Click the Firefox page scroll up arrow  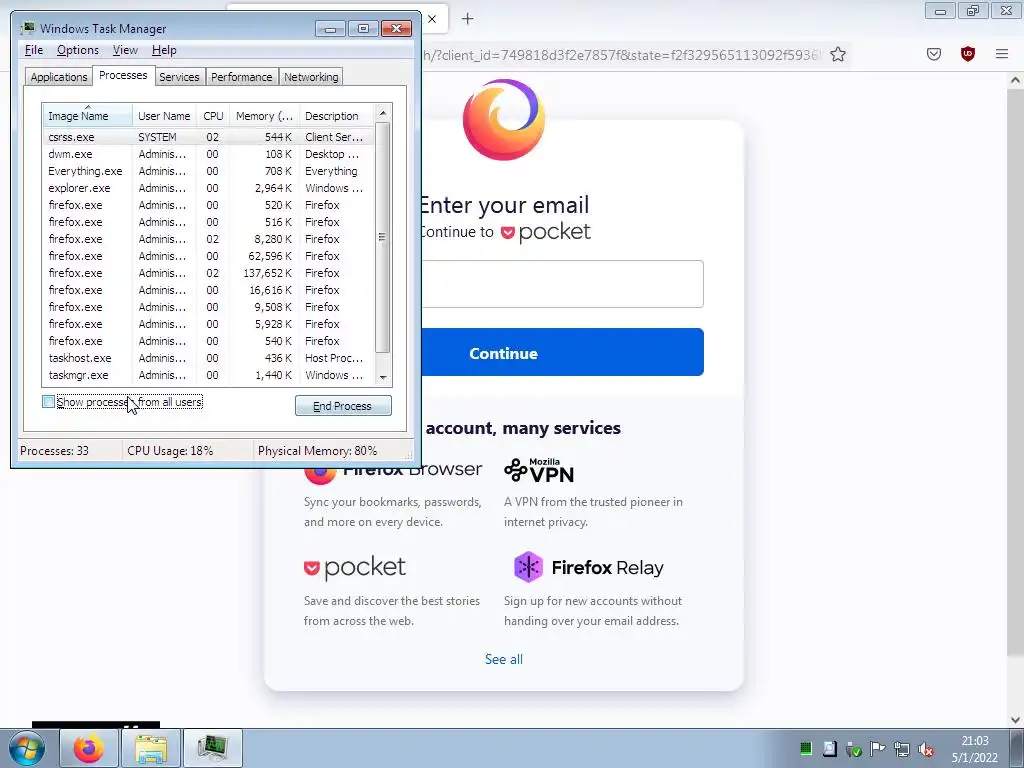tap(1015, 80)
